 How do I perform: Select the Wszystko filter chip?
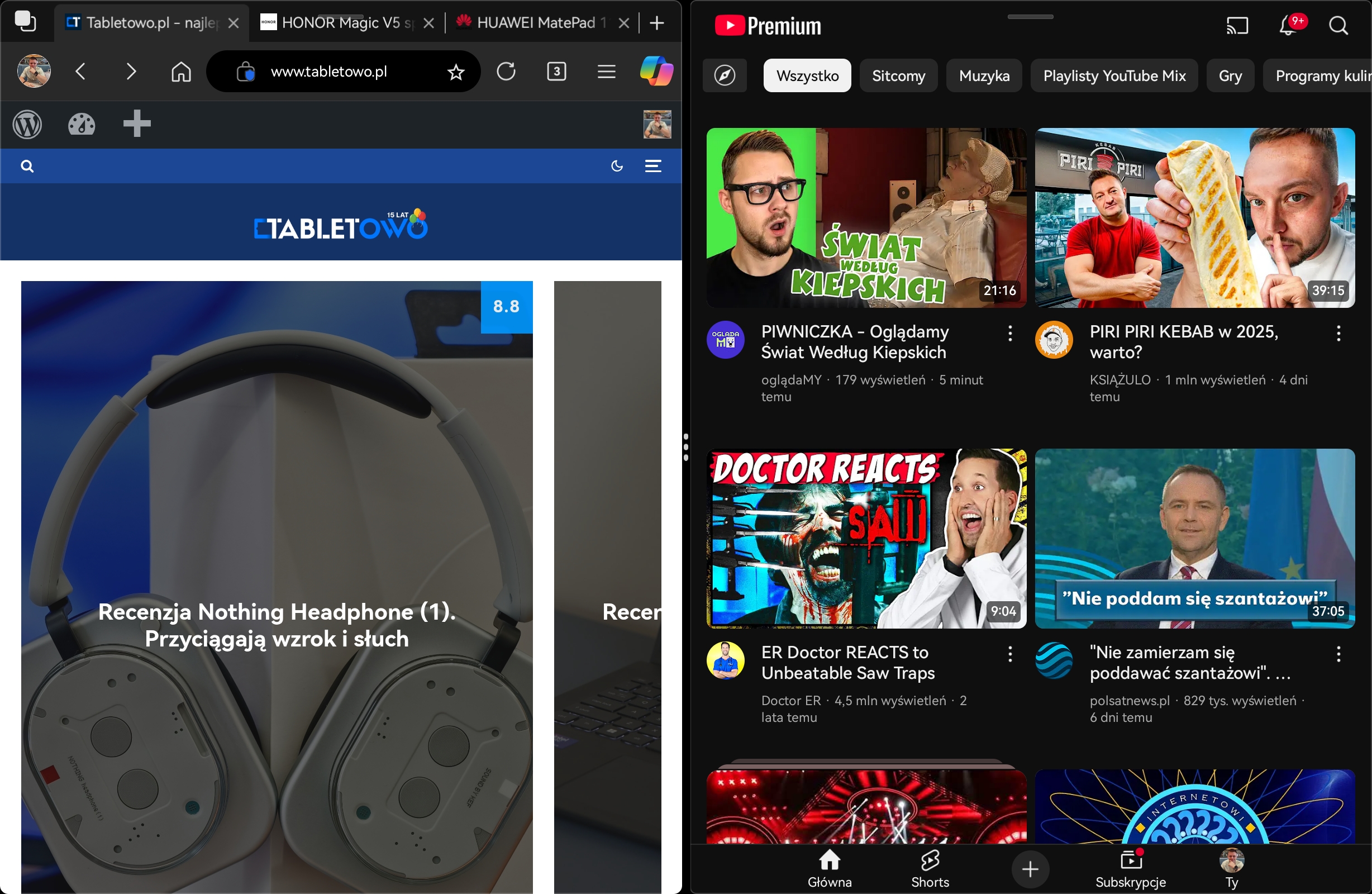pyautogui.click(x=807, y=75)
